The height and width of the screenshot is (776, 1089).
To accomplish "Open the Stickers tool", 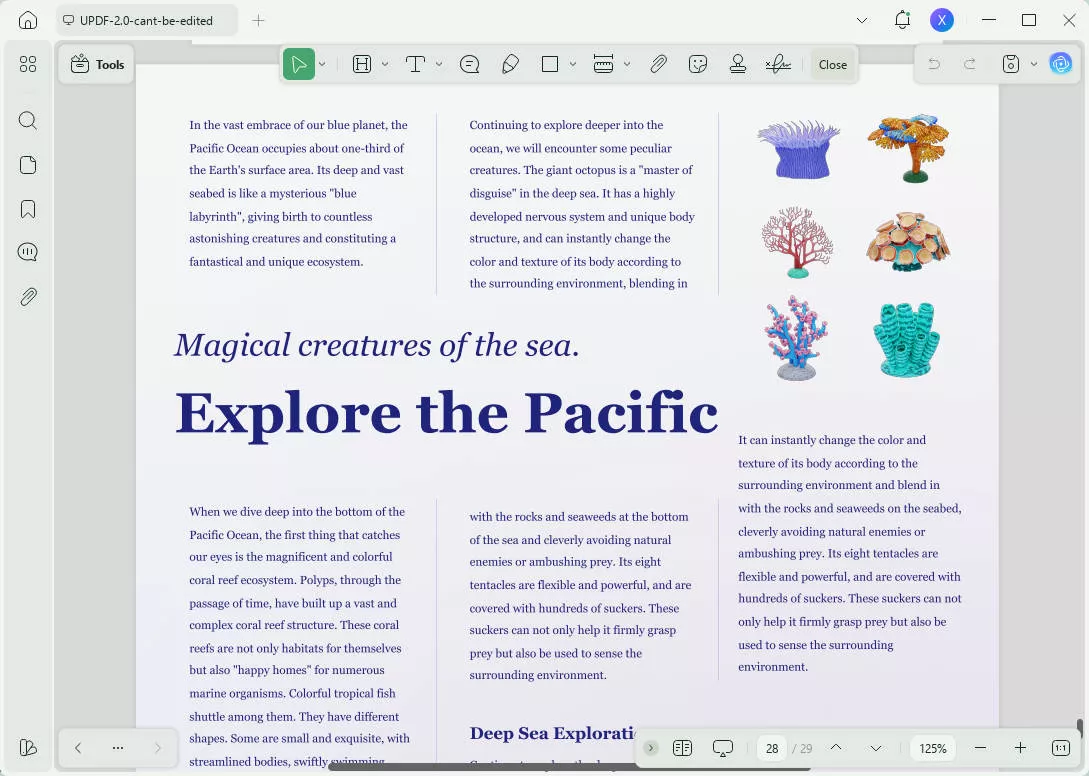I will [698, 65].
